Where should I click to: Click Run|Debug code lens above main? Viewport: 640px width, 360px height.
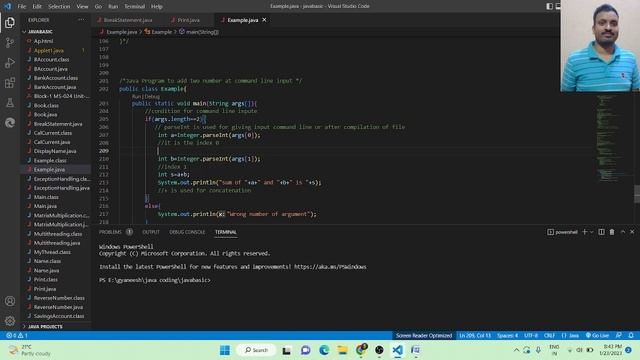pos(146,96)
